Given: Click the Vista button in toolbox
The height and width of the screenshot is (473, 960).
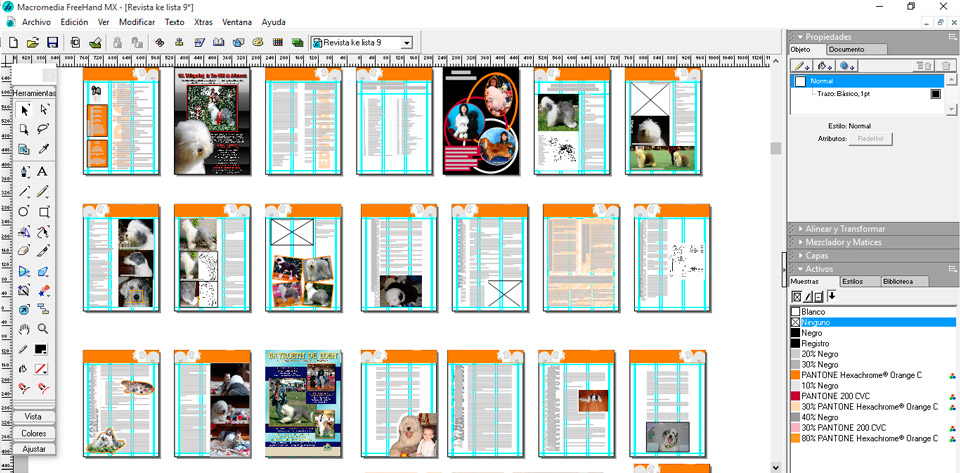Looking at the screenshot, I should (33, 416).
